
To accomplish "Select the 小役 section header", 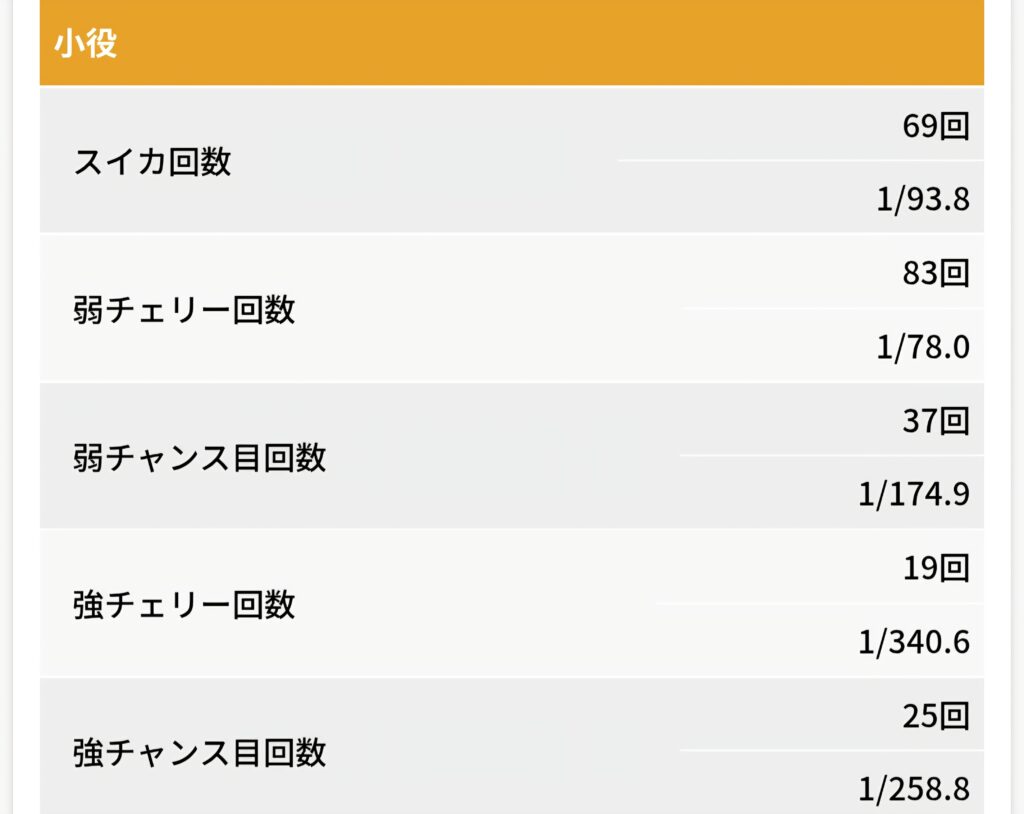I will click(86, 44).
